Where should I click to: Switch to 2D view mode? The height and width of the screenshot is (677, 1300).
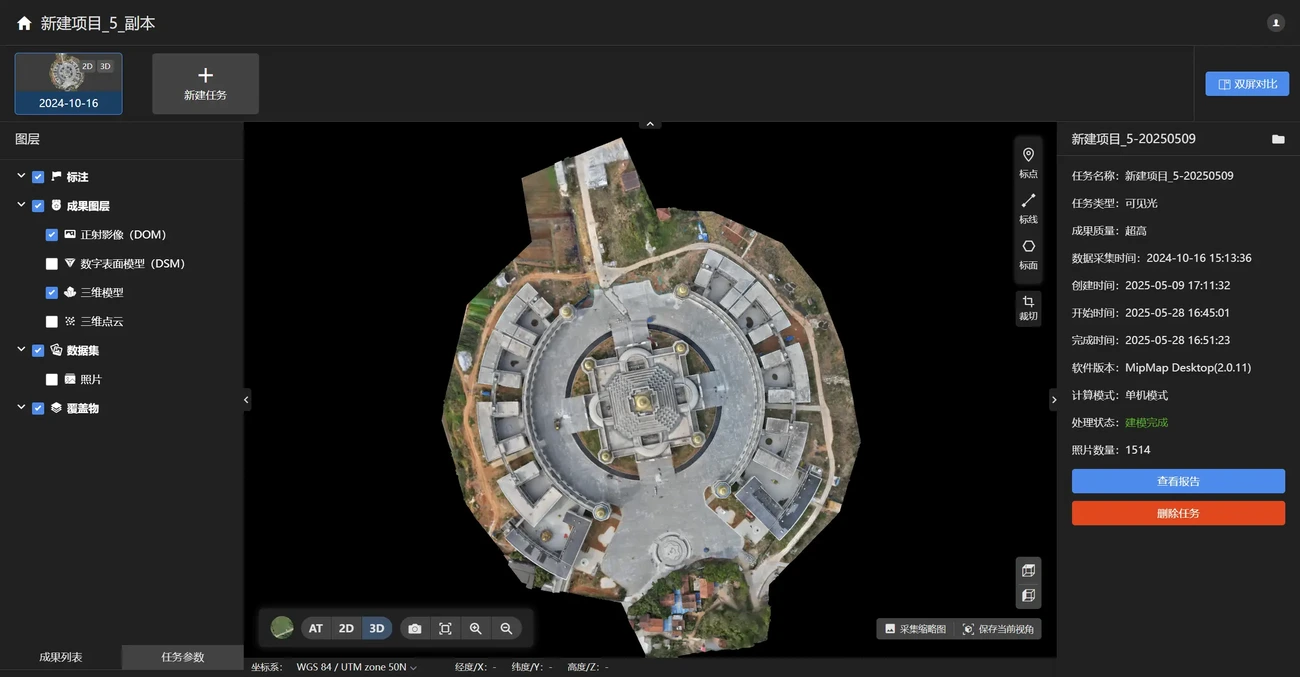[x=346, y=628]
